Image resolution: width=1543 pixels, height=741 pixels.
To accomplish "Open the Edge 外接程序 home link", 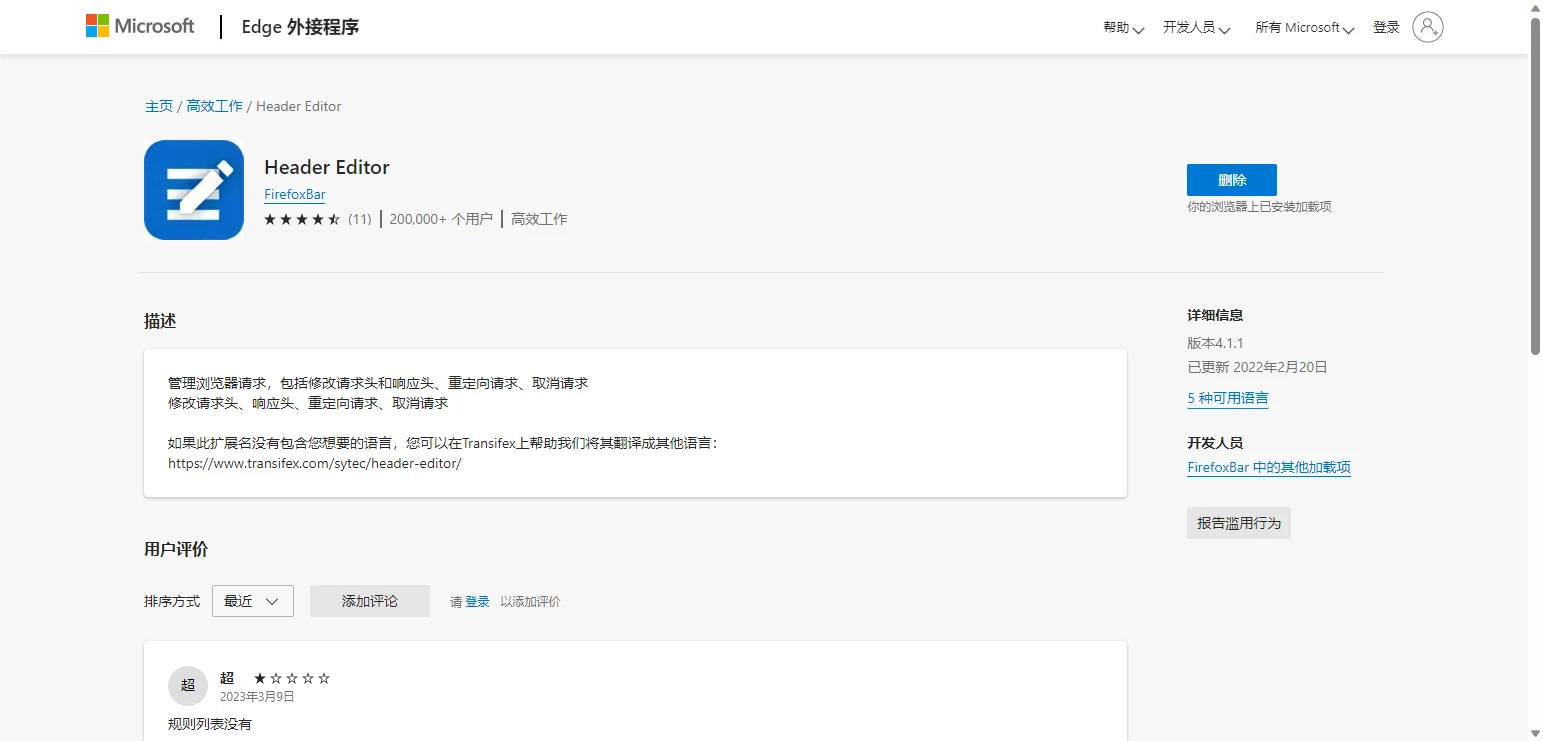I will 300,27.
